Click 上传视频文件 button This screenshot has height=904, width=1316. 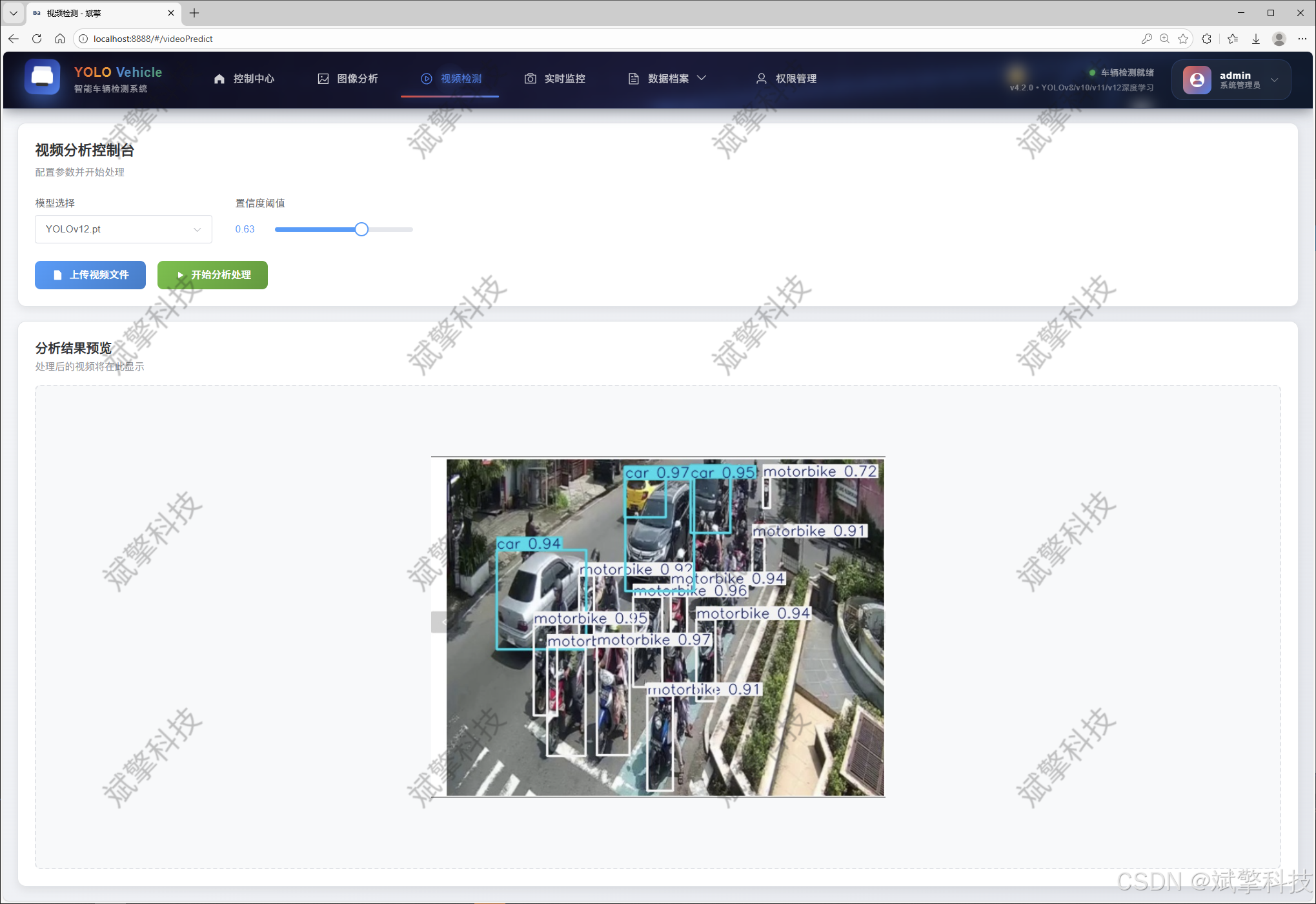pos(90,275)
